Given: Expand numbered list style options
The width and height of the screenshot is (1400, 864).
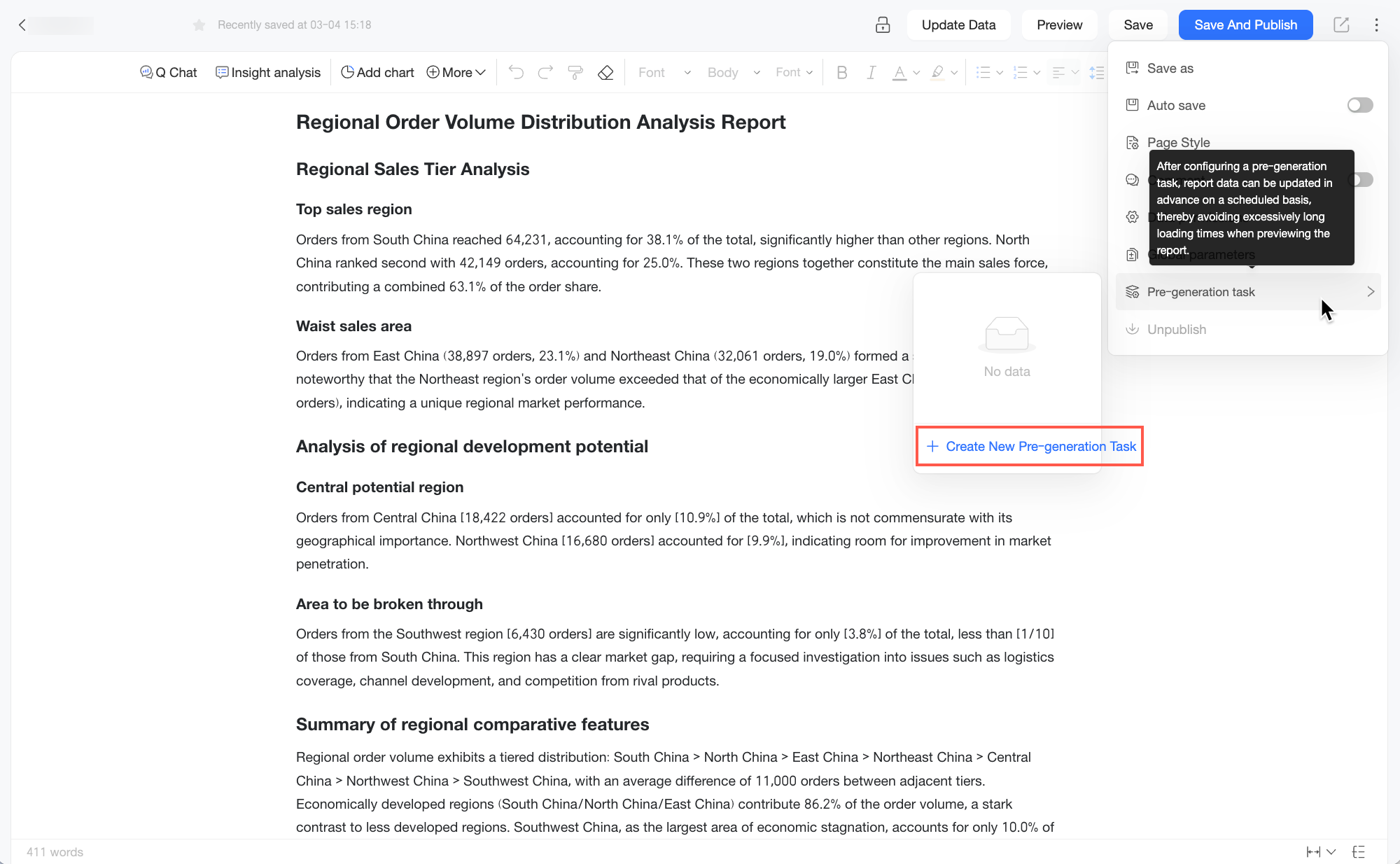Looking at the screenshot, I should pyautogui.click(x=1037, y=72).
